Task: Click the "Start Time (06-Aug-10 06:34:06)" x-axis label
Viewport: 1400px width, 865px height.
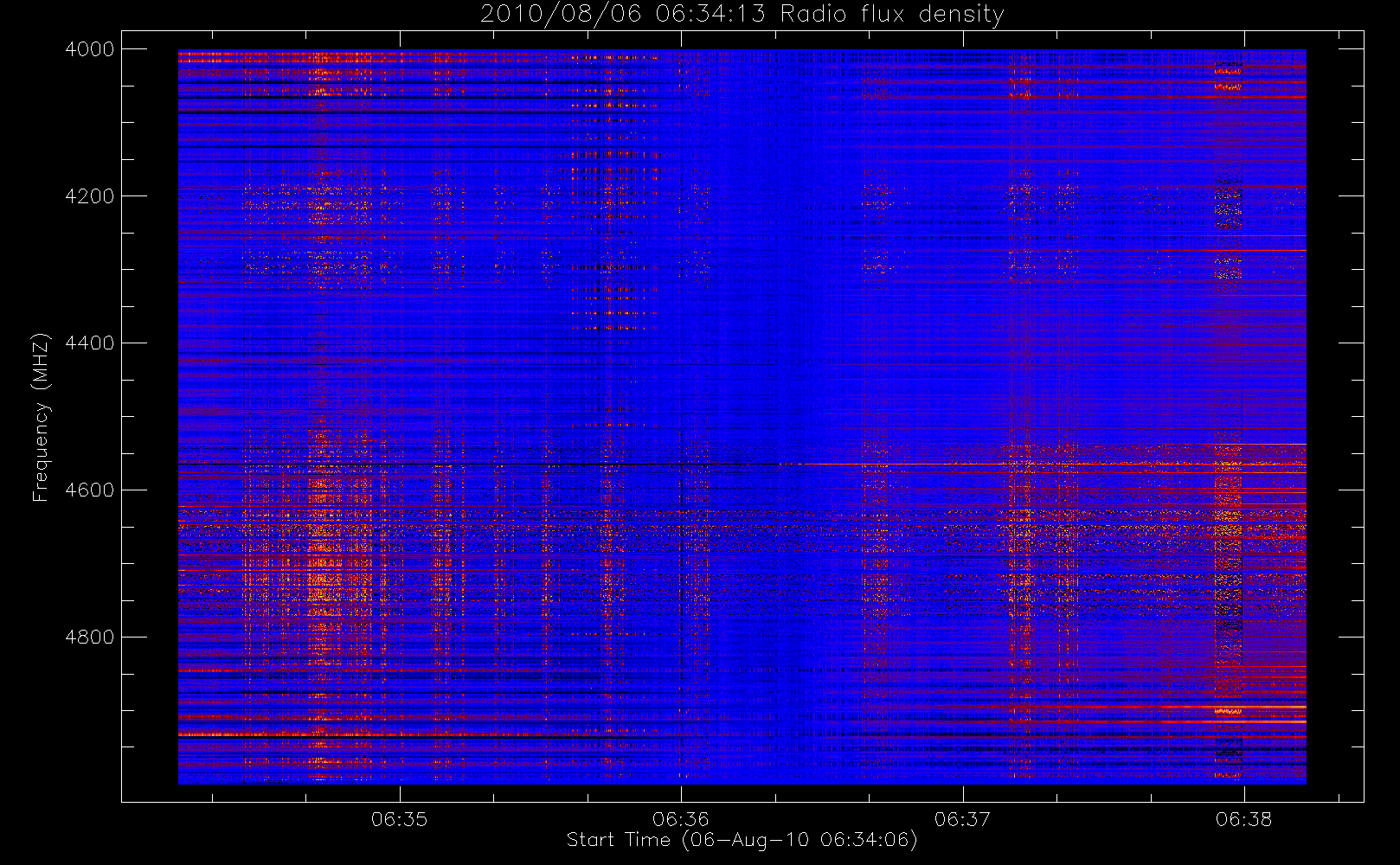Action: [742, 840]
